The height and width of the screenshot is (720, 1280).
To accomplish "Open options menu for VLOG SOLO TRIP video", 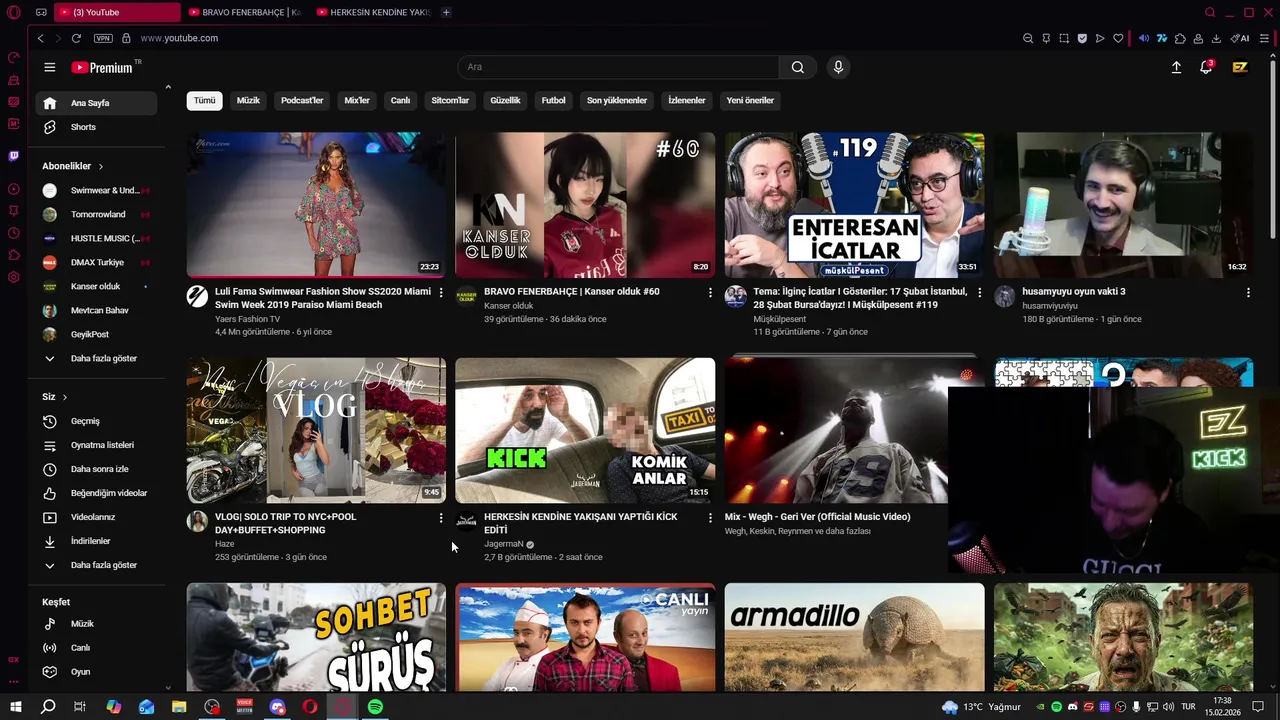I will [441, 518].
